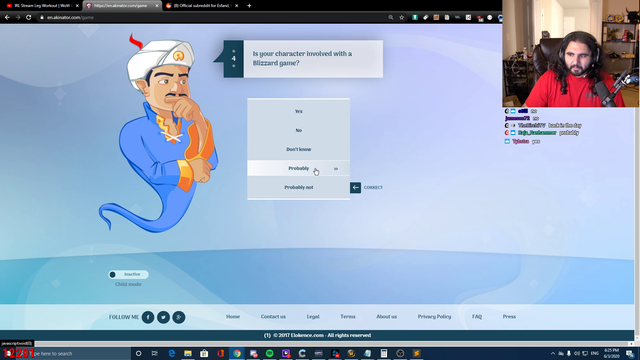
Task: Answer No to the Blizzard question
Action: 298,130
